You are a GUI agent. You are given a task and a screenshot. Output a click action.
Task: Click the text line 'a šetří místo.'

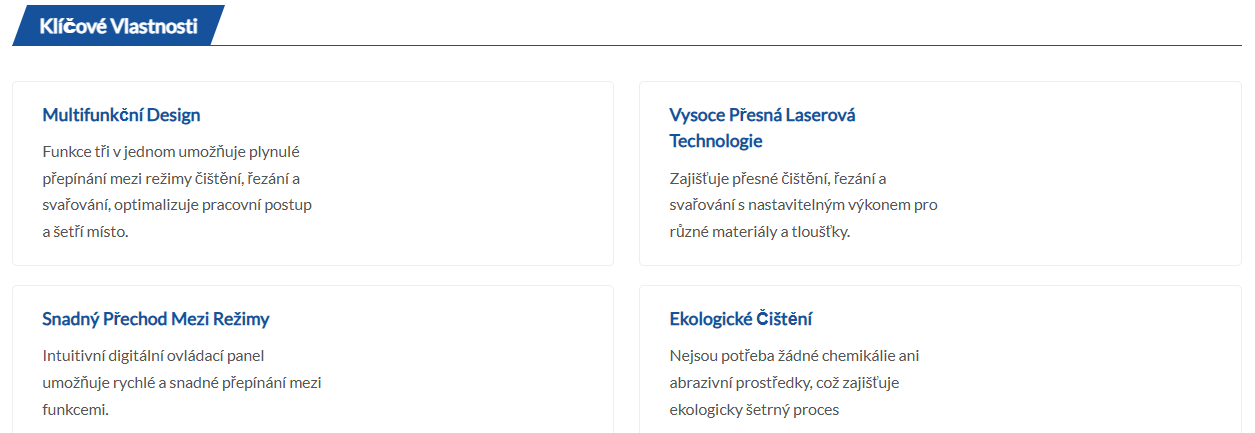point(86,231)
